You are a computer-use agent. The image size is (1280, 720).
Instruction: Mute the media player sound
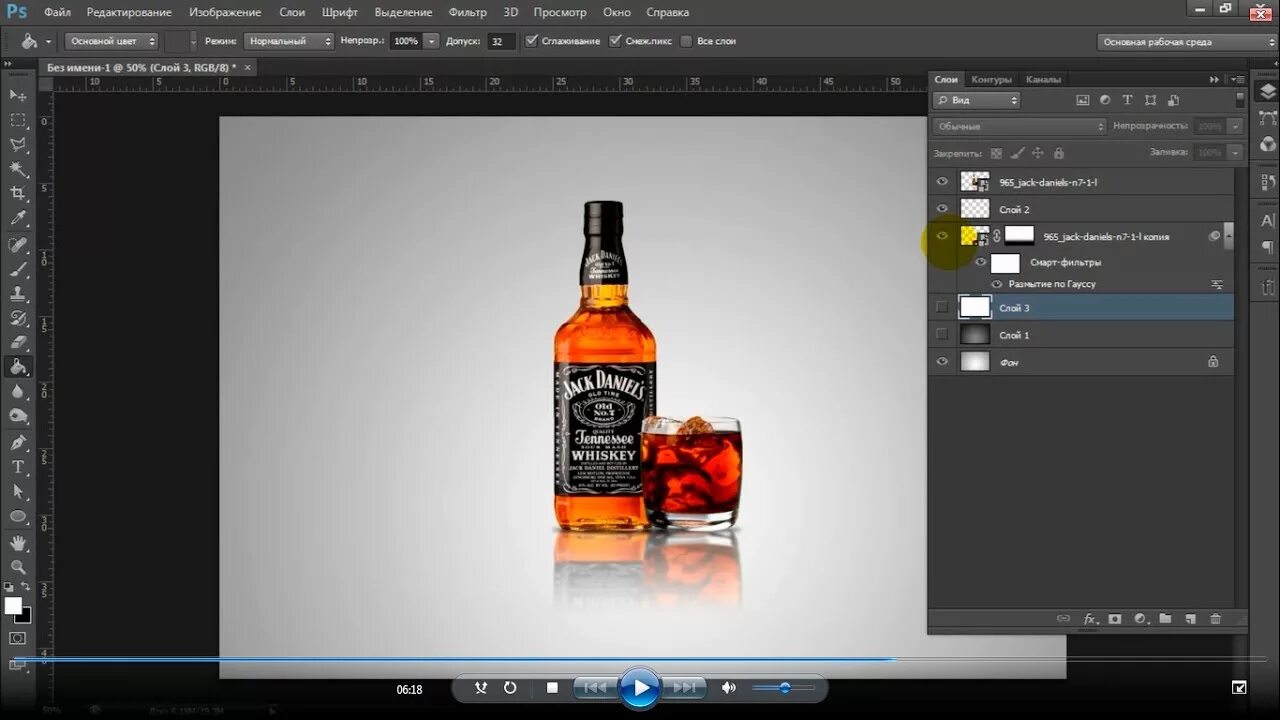(729, 688)
